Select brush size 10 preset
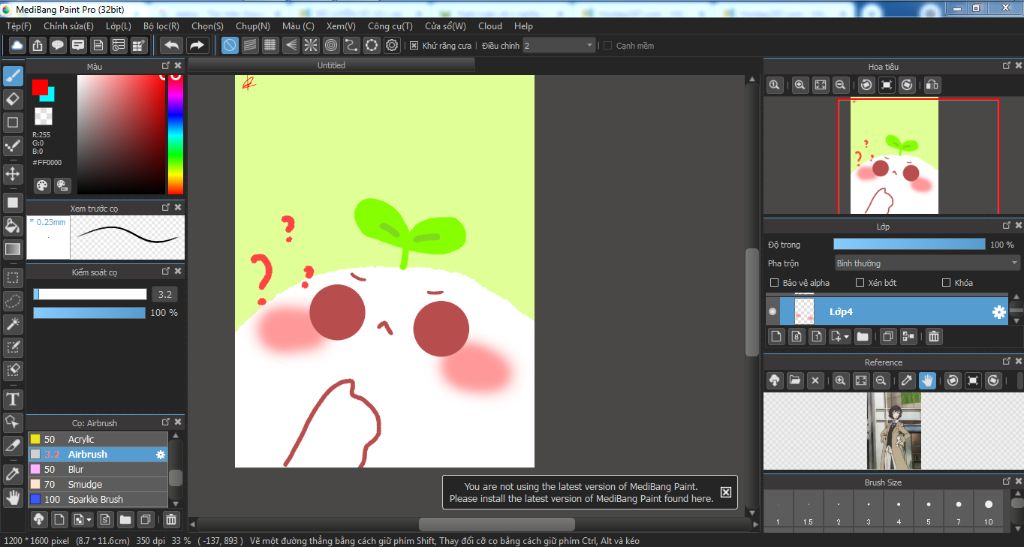This screenshot has height=547, width=1024. point(988,510)
